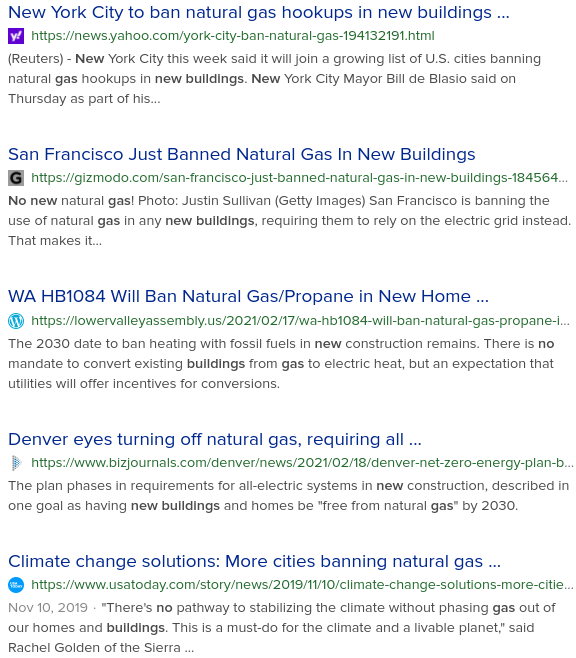Click the gizmodo.com green URL
Viewport: 576px width, 658px height.
(x=300, y=178)
